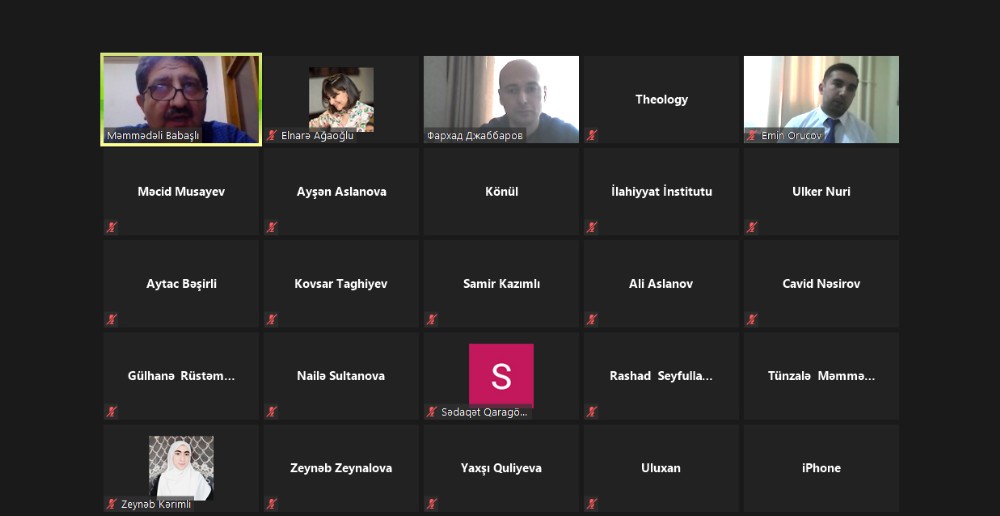Select Emin Orucov's video tile

[821, 100]
